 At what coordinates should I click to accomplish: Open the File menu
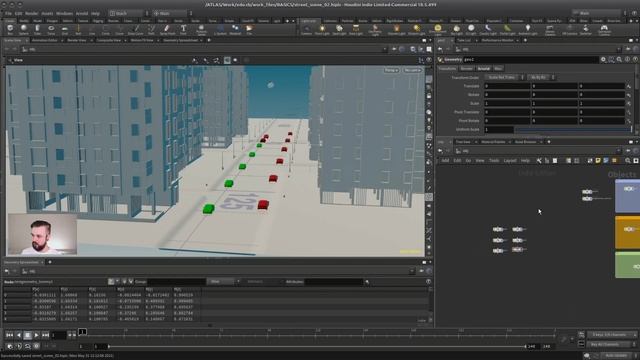point(8,13)
